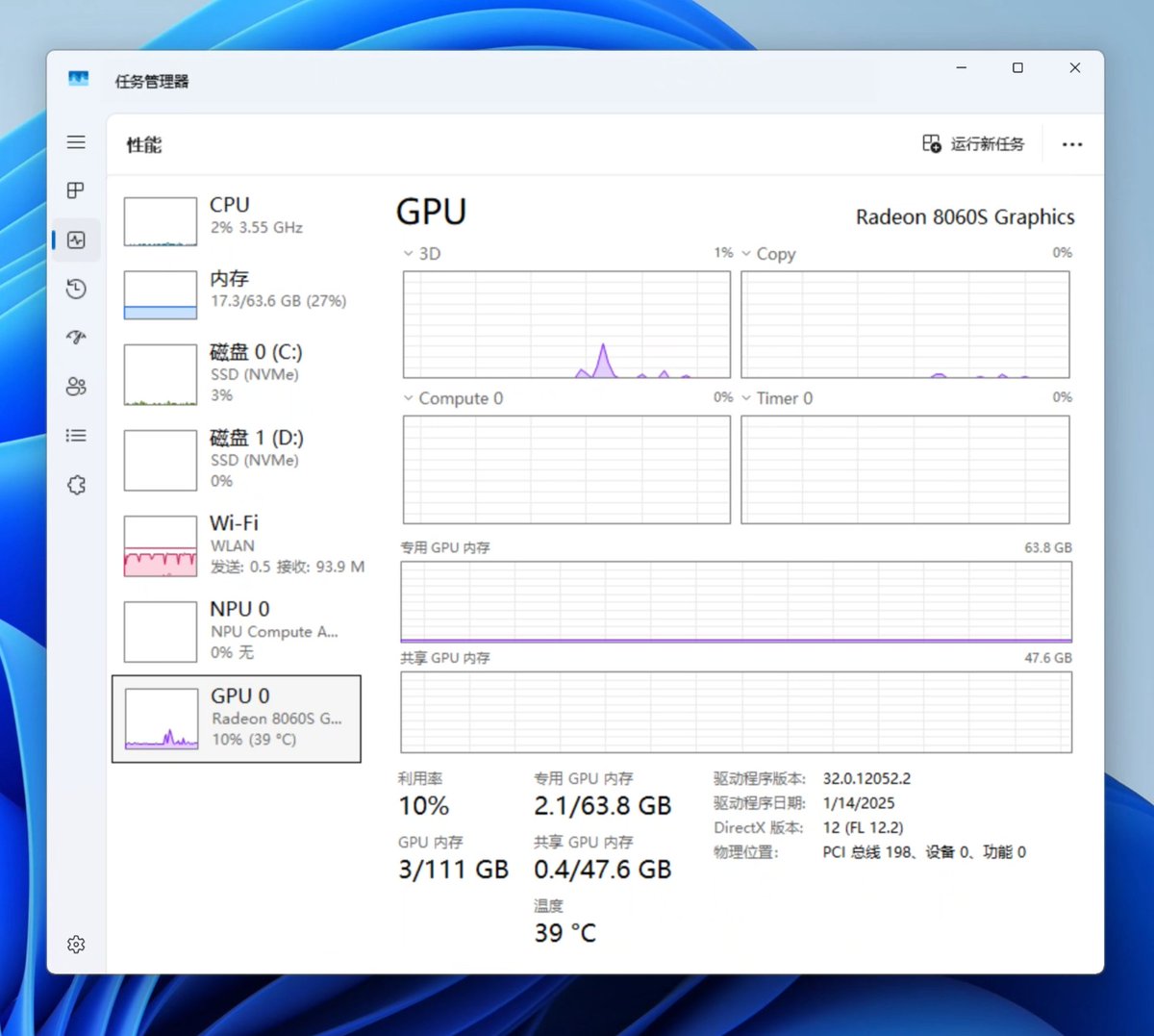Click the Timer 0 graph
Image resolution: width=1154 pixels, height=1036 pixels.
point(905,469)
